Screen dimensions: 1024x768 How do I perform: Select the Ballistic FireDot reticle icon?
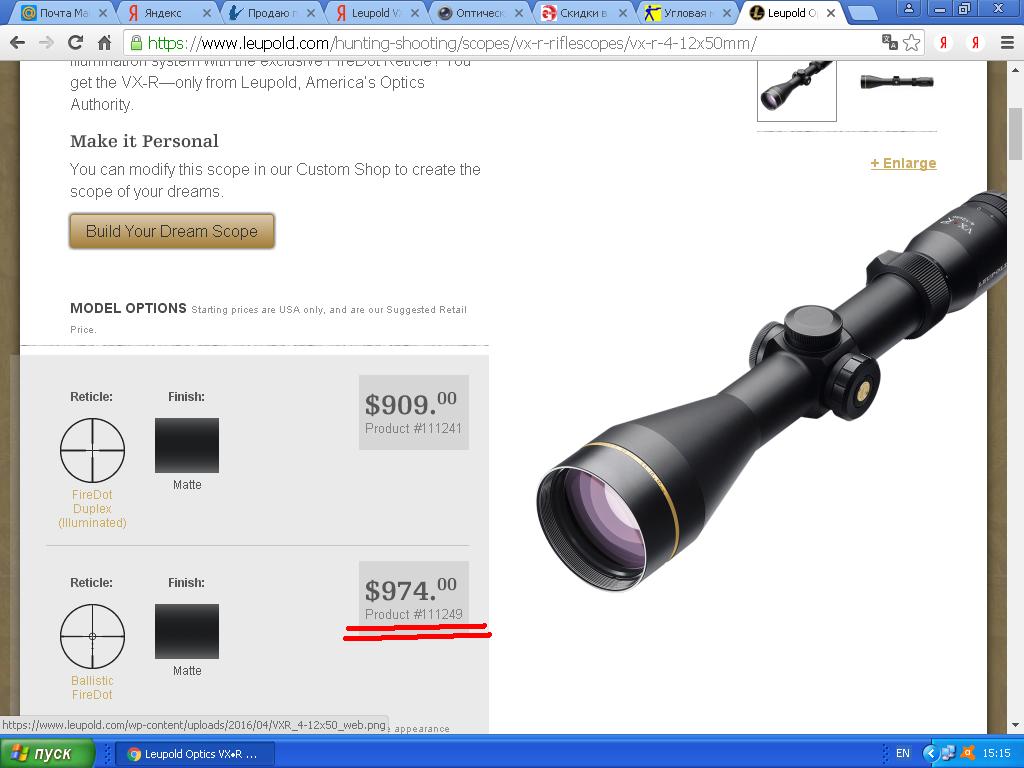(x=92, y=636)
